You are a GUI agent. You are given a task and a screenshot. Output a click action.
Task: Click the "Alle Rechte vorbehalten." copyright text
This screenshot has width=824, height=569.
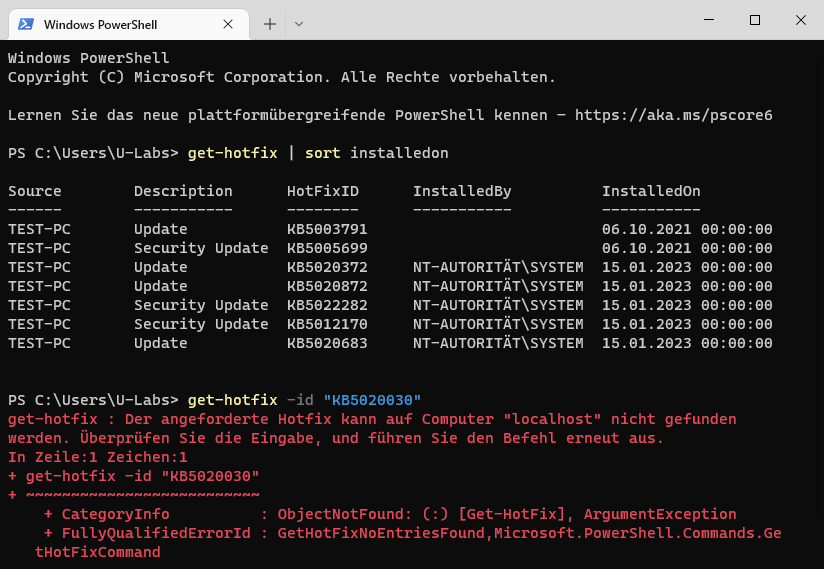pyautogui.click(x=448, y=77)
